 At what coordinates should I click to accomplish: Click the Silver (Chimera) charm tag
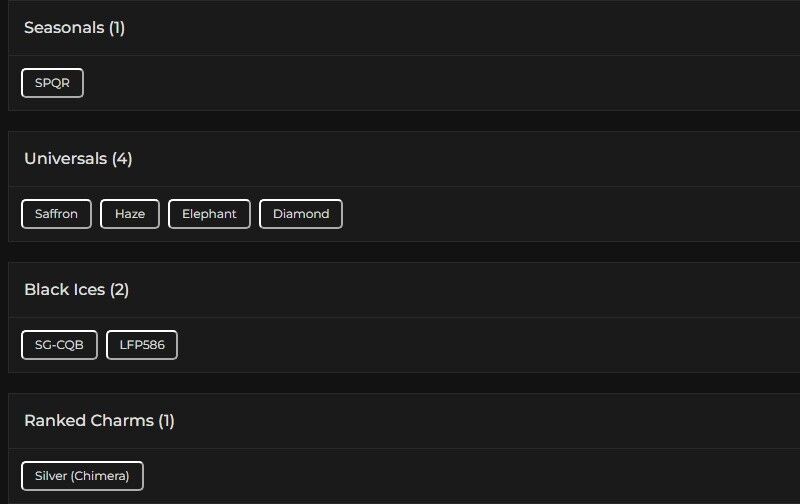click(x=82, y=476)
